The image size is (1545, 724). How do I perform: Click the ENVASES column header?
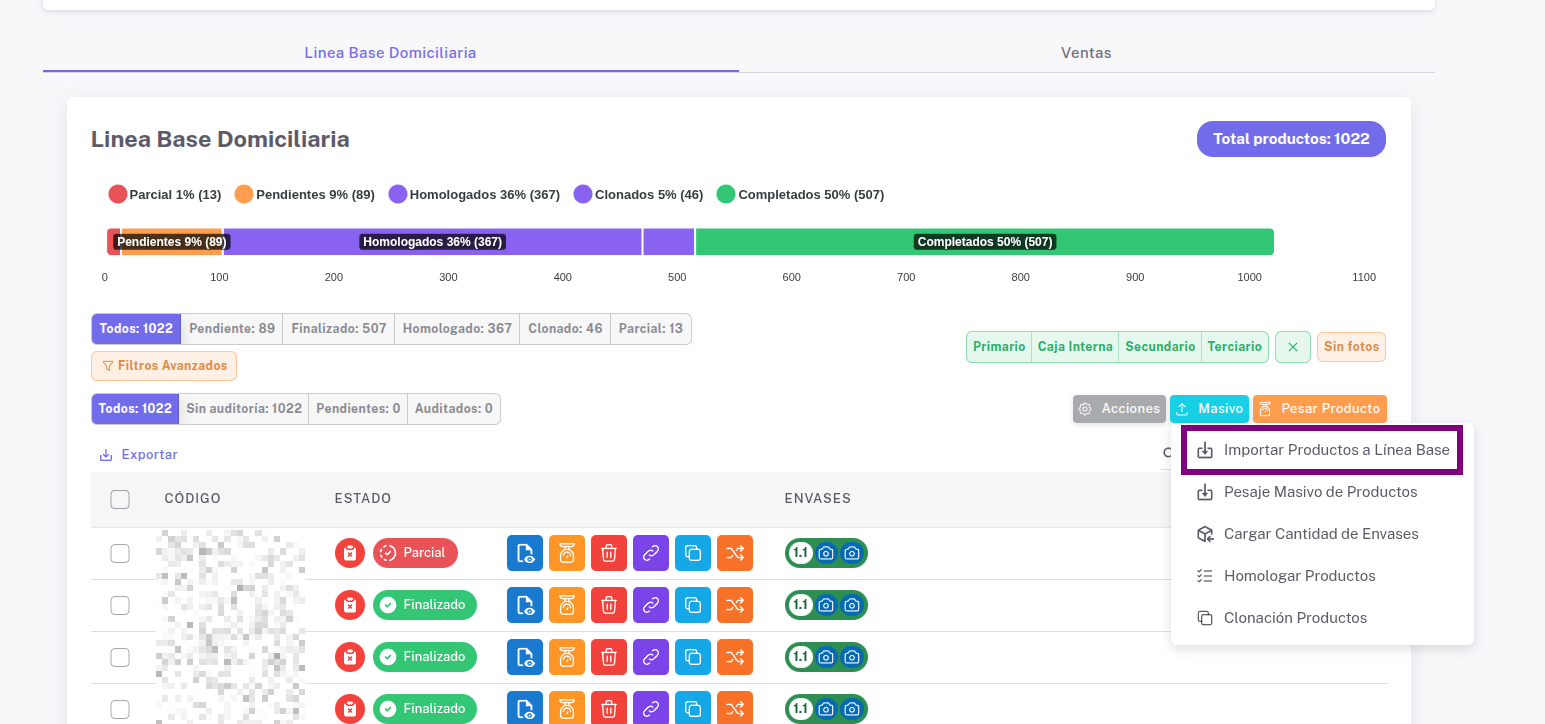(818, 499)
